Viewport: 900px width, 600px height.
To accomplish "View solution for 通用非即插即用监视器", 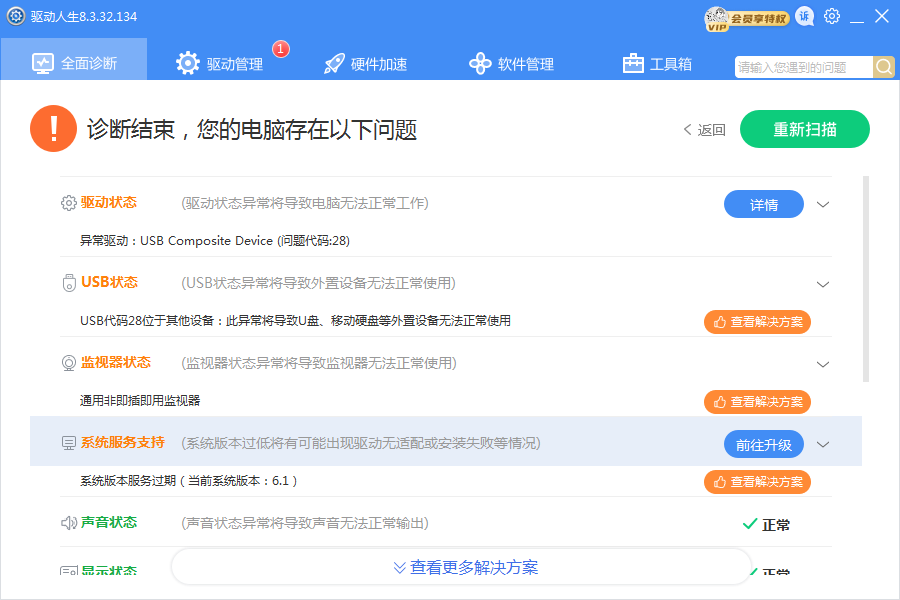I will tap(757, 402).
